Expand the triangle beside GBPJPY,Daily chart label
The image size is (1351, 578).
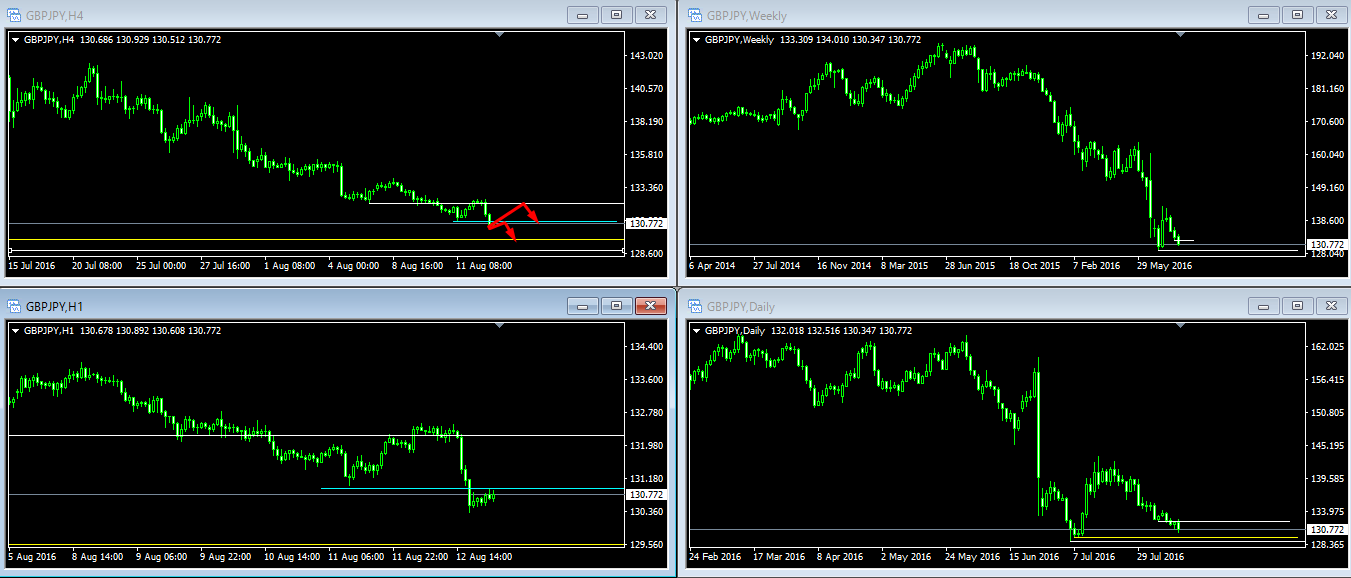click(x=696, y=331)
